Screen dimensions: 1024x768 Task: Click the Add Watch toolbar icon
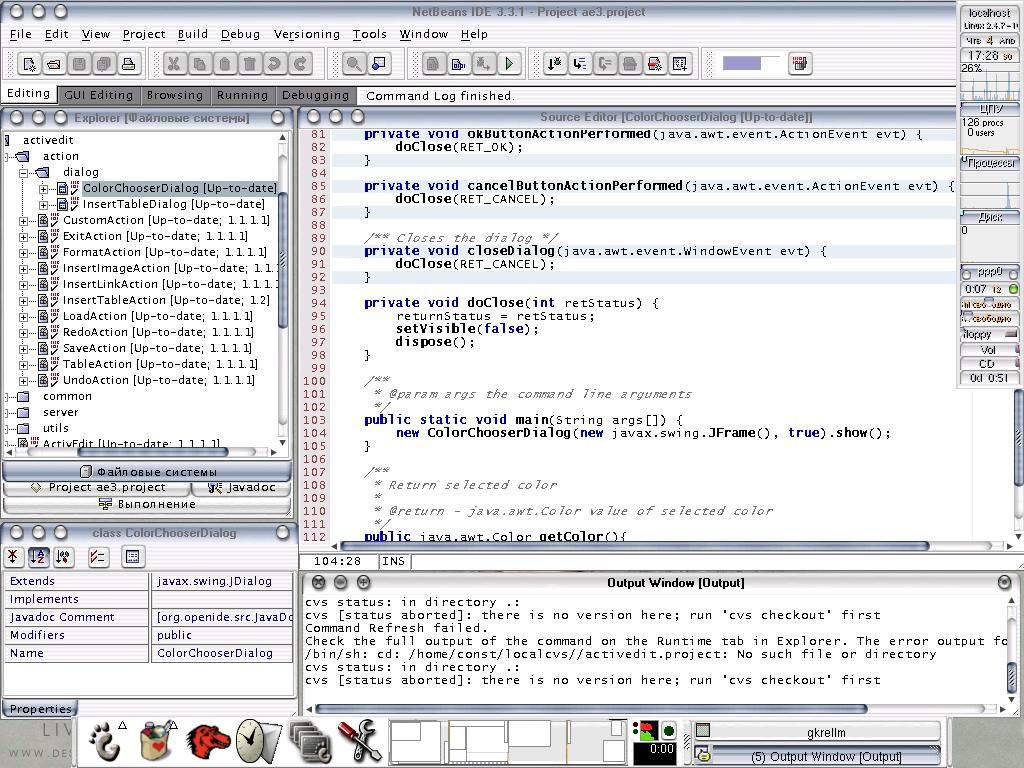click(680, 64)
